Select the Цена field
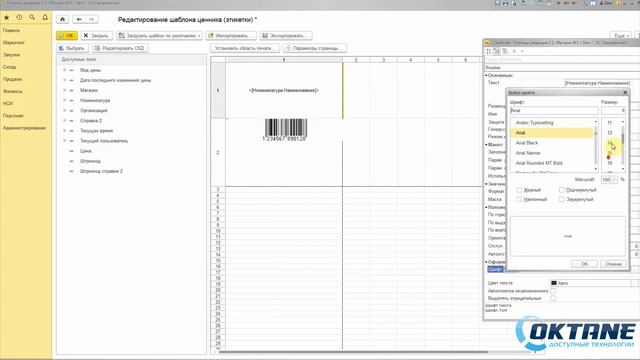This screenshot has height=360, width=640. click(x=86, y=151)
